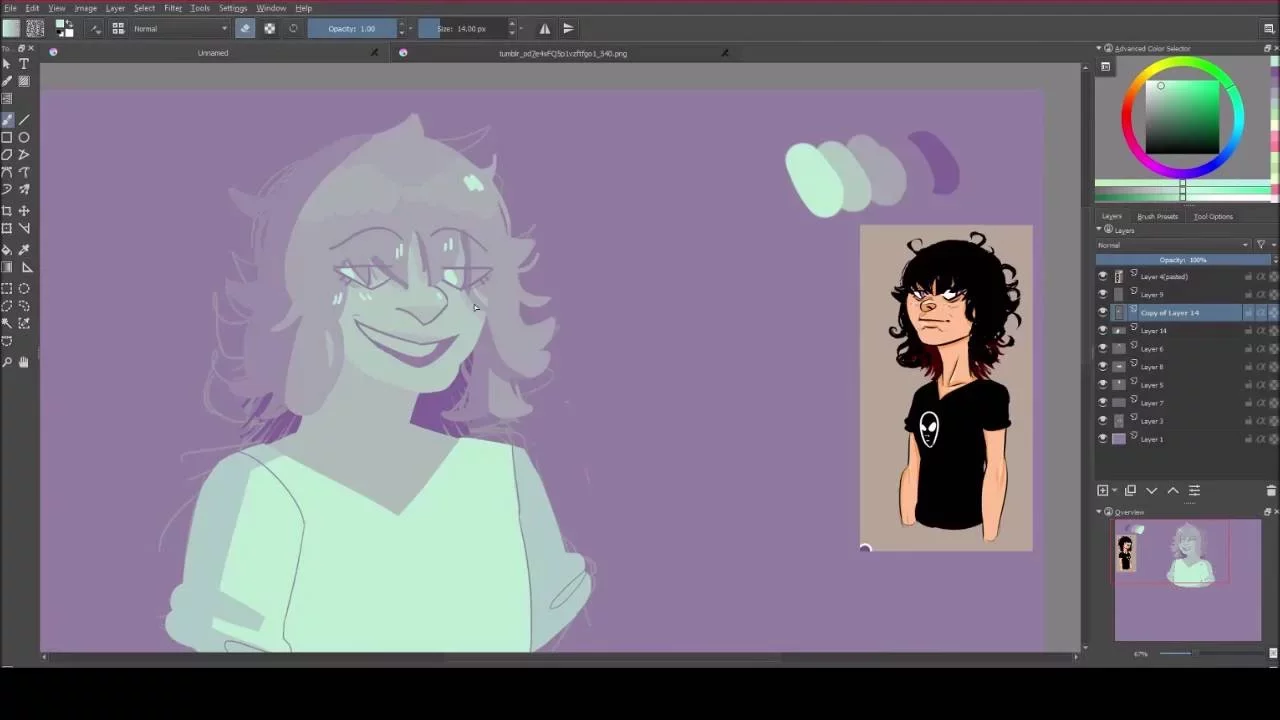This screenshot has height=720, width=1280.
Task: Open the brush presets chooser grid icon
Action: 118,28
